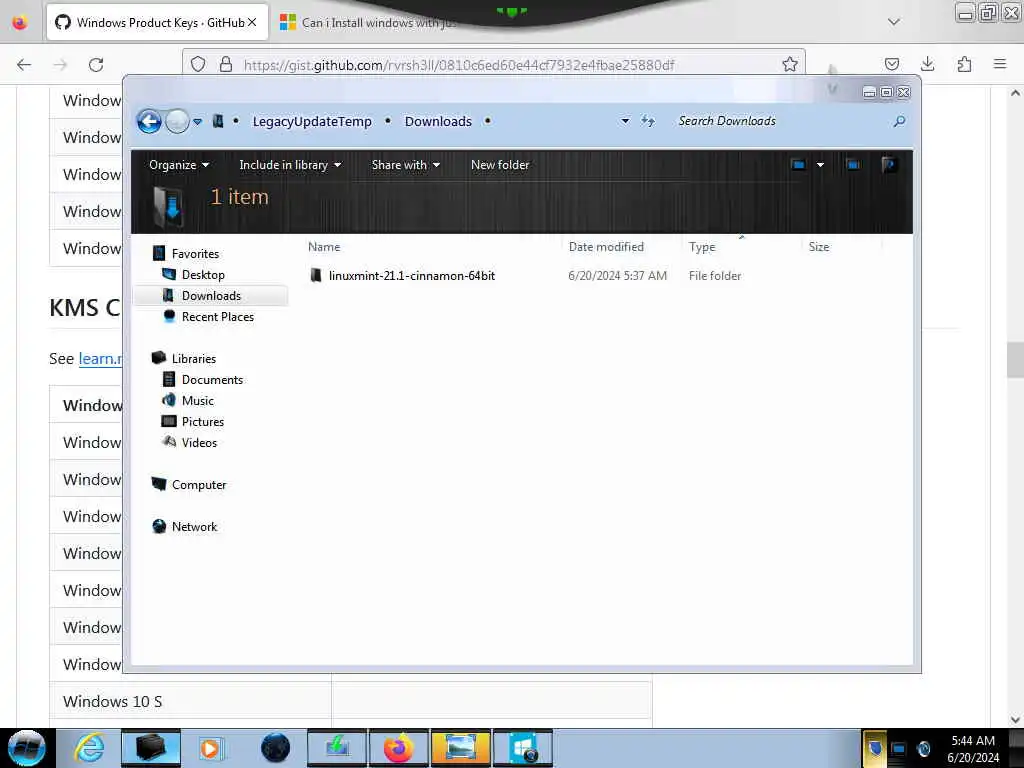Click the Windows Explorer taskbar button
Screen dimensions: 1024x768
click(151, 748)
